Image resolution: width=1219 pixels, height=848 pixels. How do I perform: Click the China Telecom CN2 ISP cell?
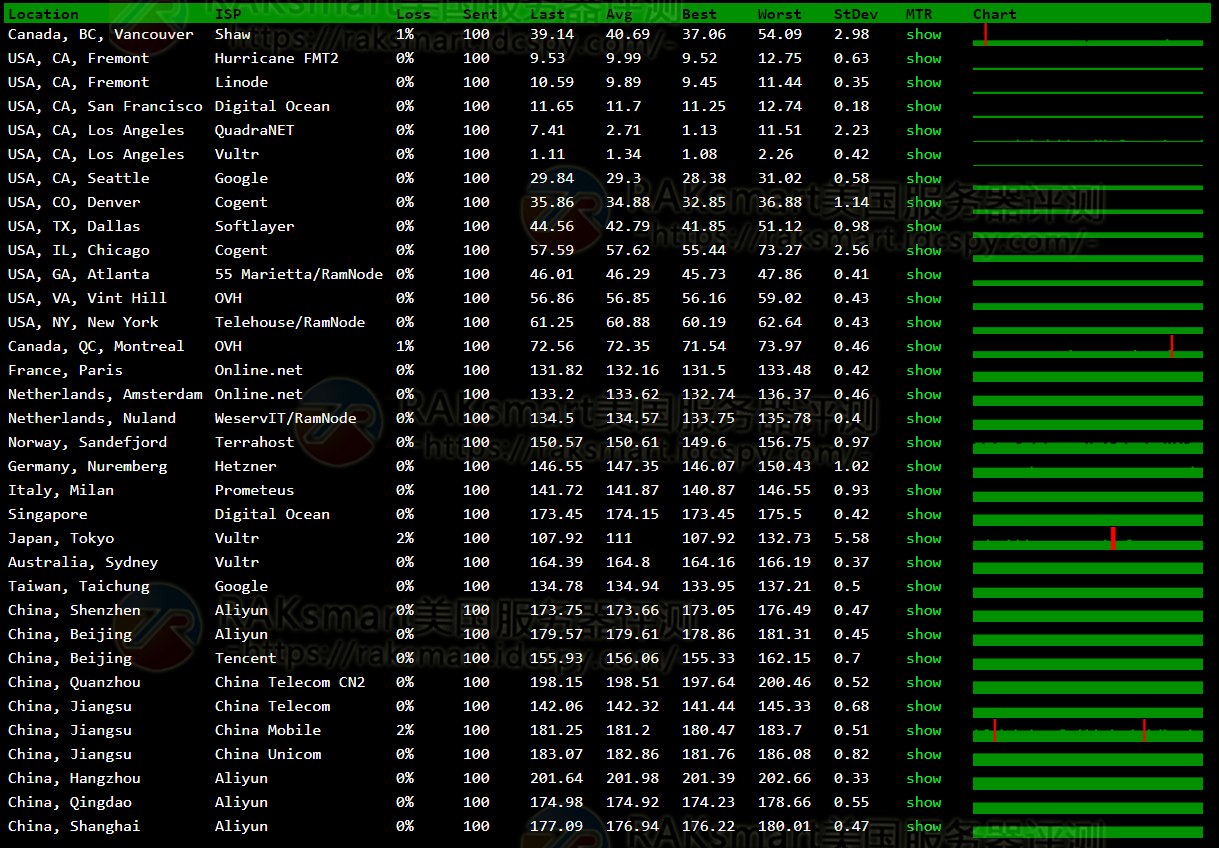click(x=290, y=682)
